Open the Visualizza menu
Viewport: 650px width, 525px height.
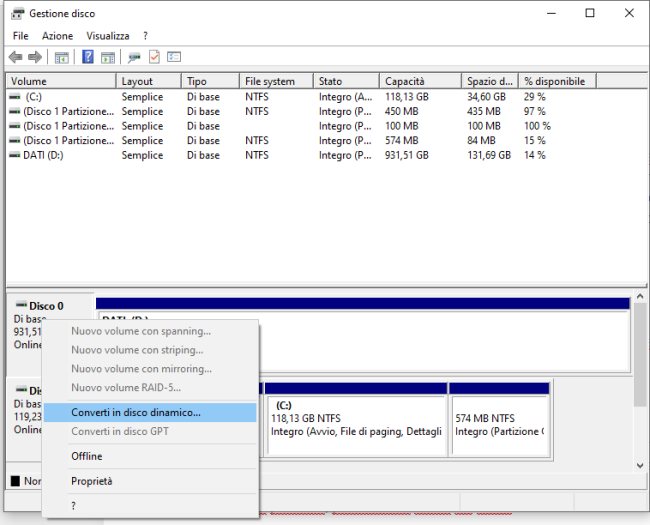108,36
